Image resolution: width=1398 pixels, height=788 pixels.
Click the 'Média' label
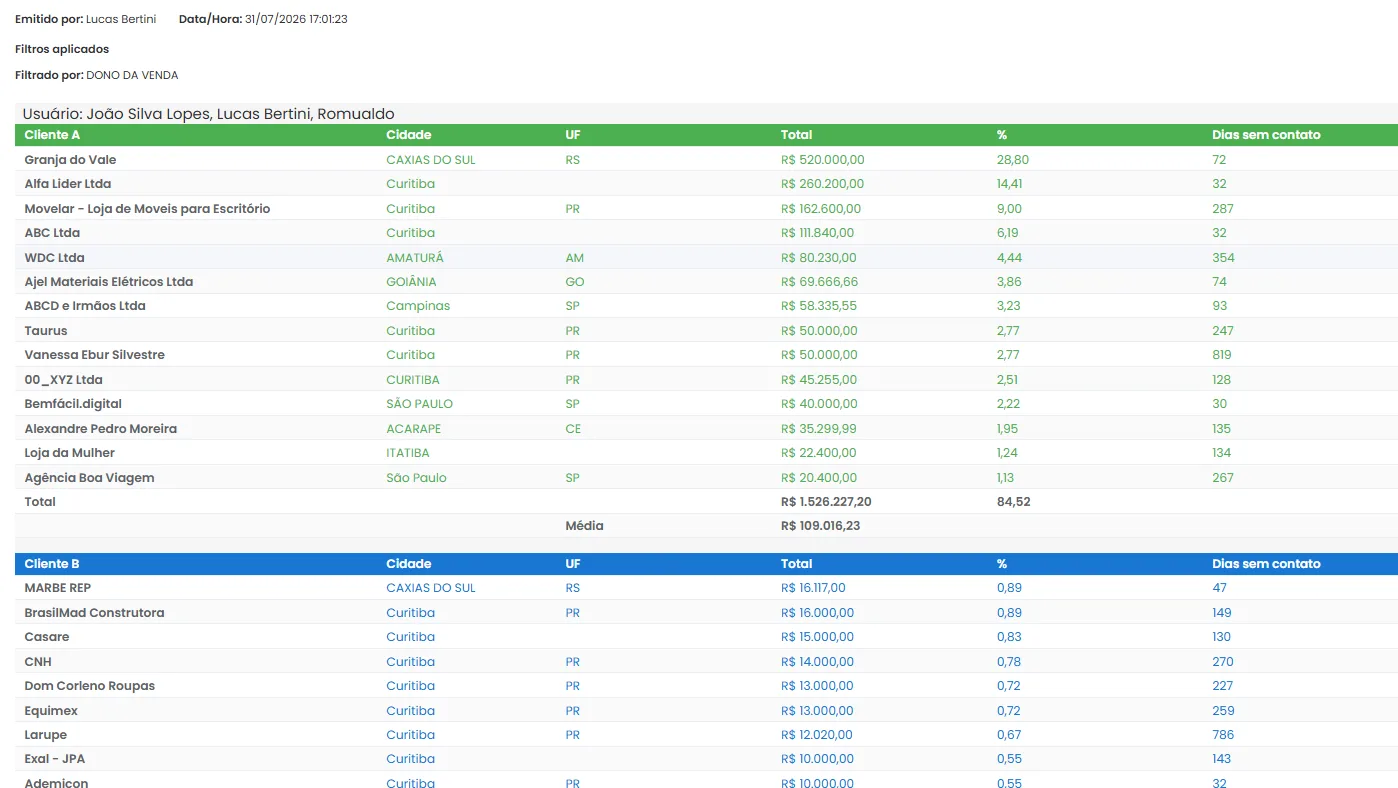(x=585, y=526)
